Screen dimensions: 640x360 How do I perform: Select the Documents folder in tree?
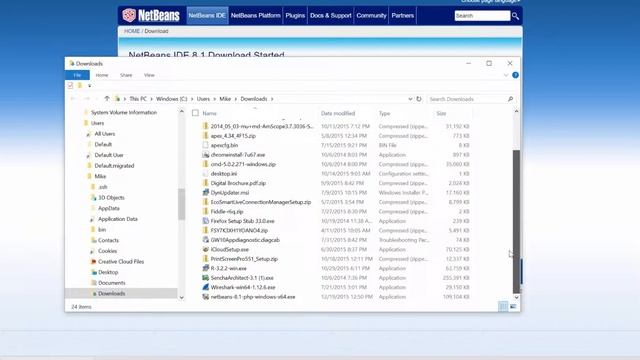coord(111,282)
